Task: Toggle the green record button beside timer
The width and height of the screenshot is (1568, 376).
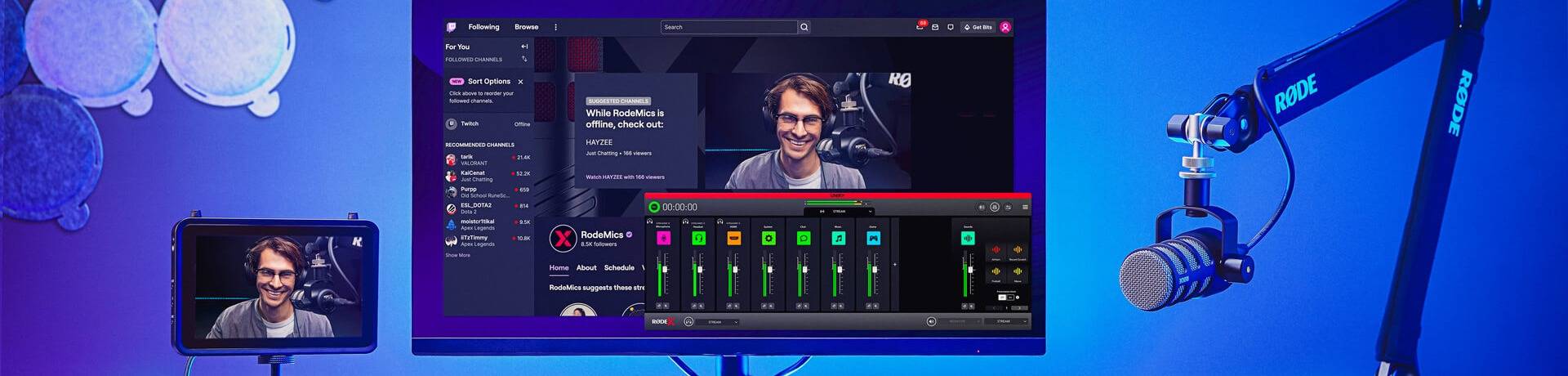Action: tap(653, 207)
